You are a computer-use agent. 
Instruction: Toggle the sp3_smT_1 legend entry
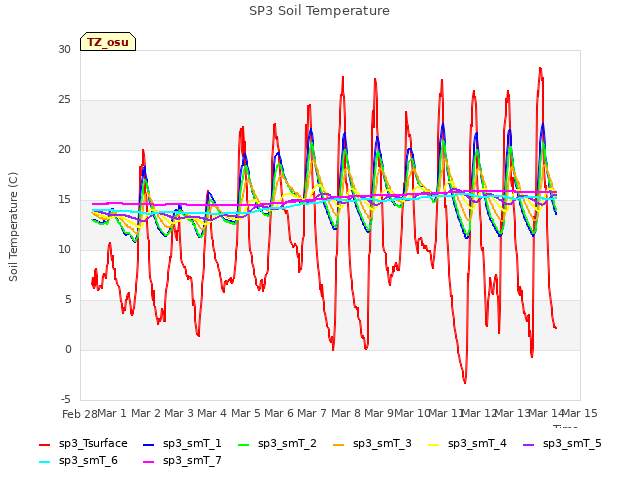pos(182,444)
